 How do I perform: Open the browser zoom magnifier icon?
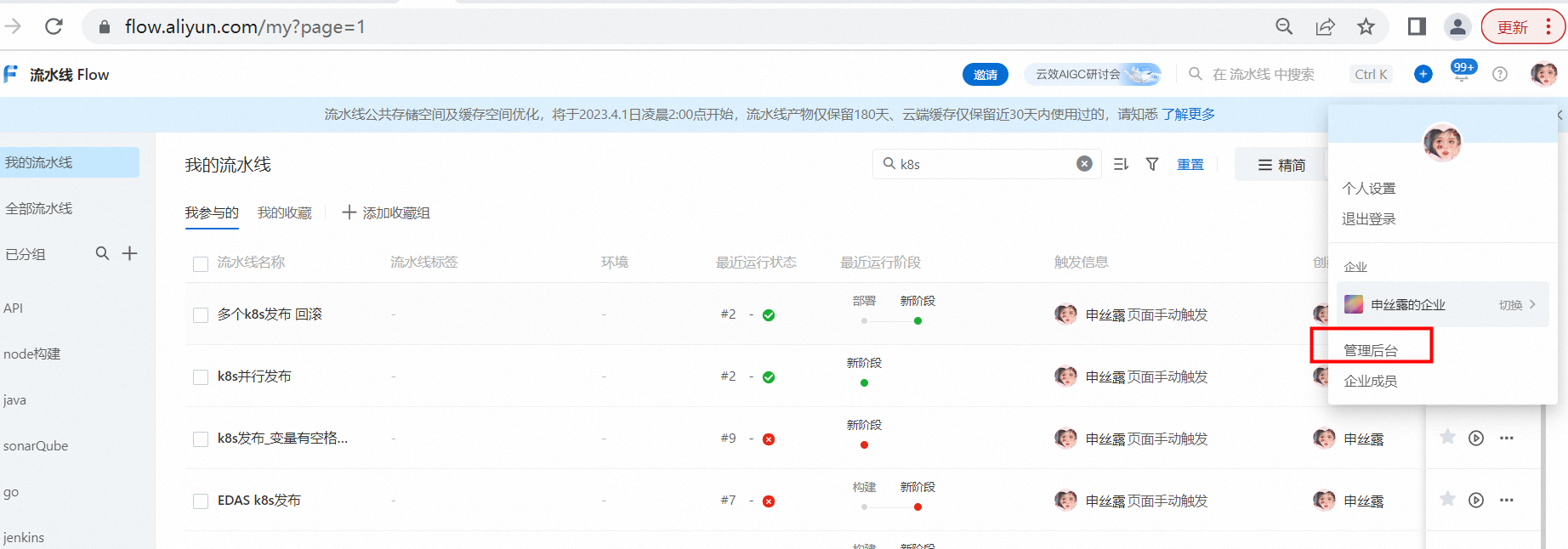pyautogui.click(x=1284, y=26)
